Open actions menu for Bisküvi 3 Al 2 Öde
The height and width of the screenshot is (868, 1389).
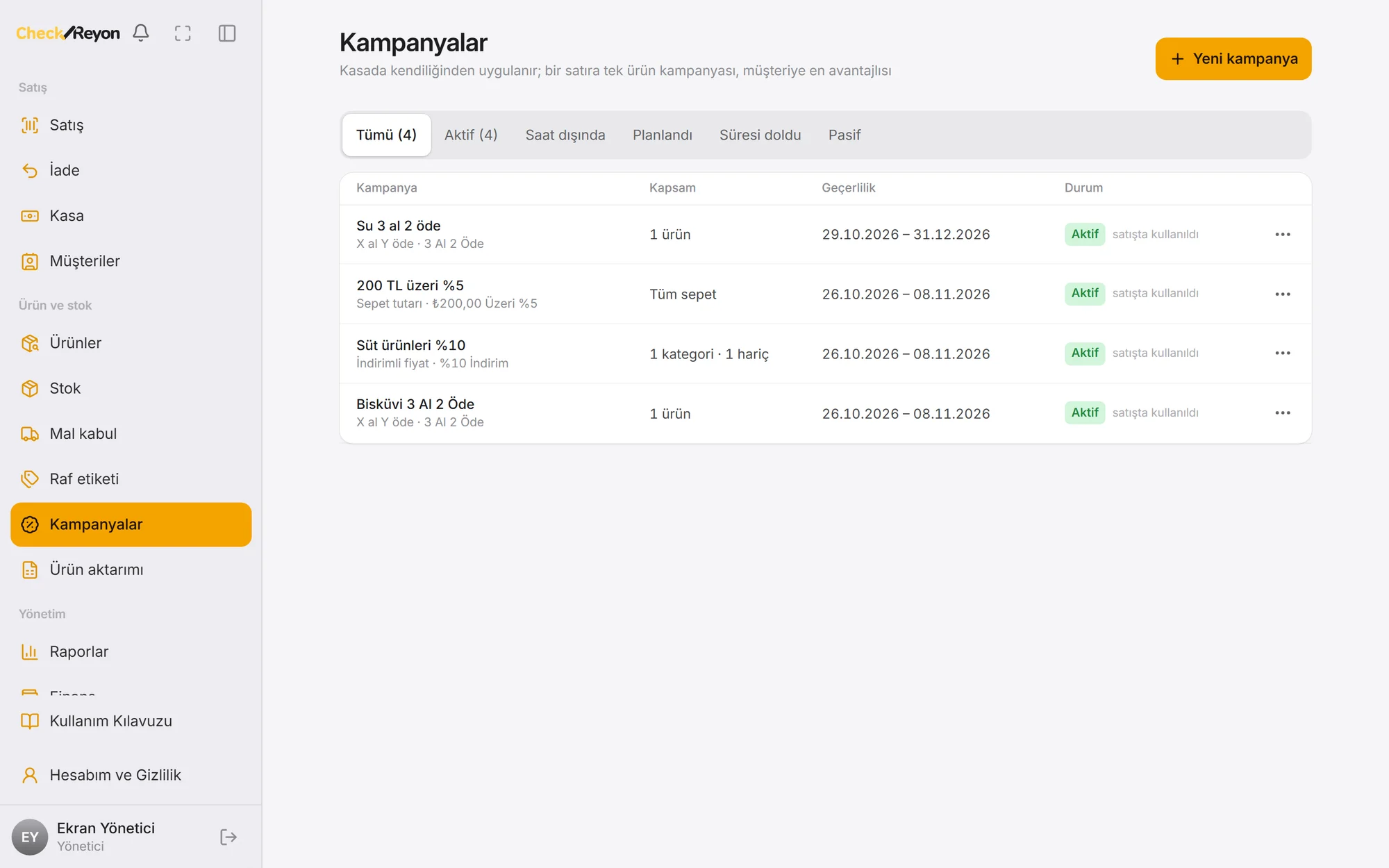(x=1283, y=413)
